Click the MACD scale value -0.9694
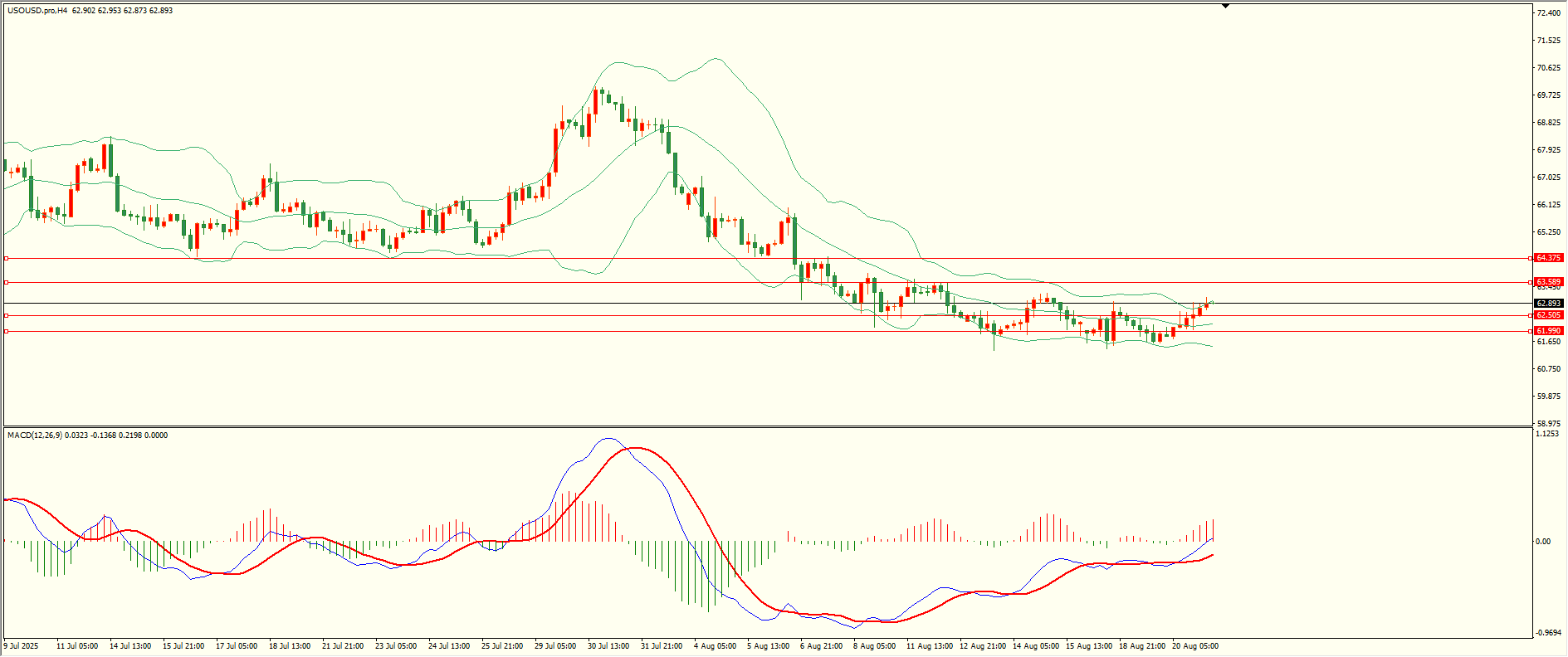Image resolution: width=1568 pixels, height=657 pixels. point(1549,633)
